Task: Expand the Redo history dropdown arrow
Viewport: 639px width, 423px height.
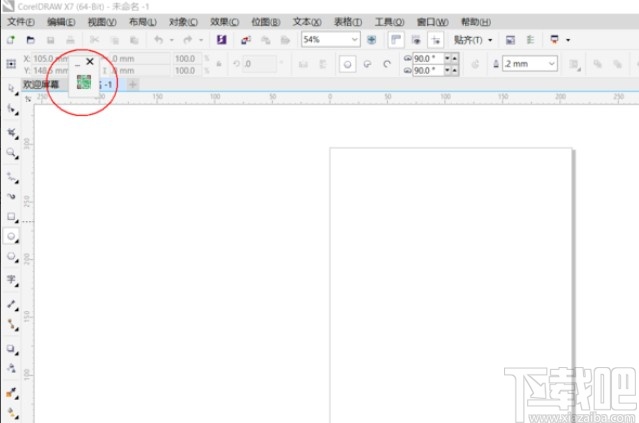Action: [x=201, y=40]
